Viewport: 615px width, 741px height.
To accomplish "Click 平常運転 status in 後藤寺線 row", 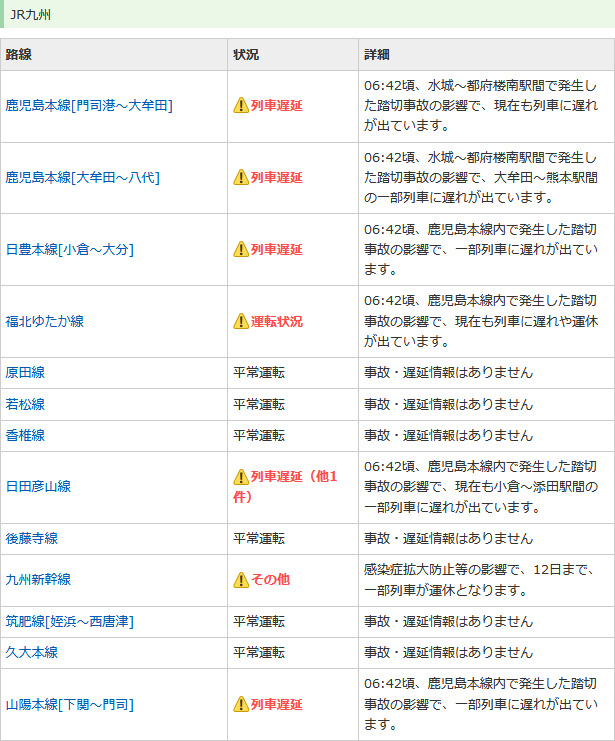I will click(259, 538).
